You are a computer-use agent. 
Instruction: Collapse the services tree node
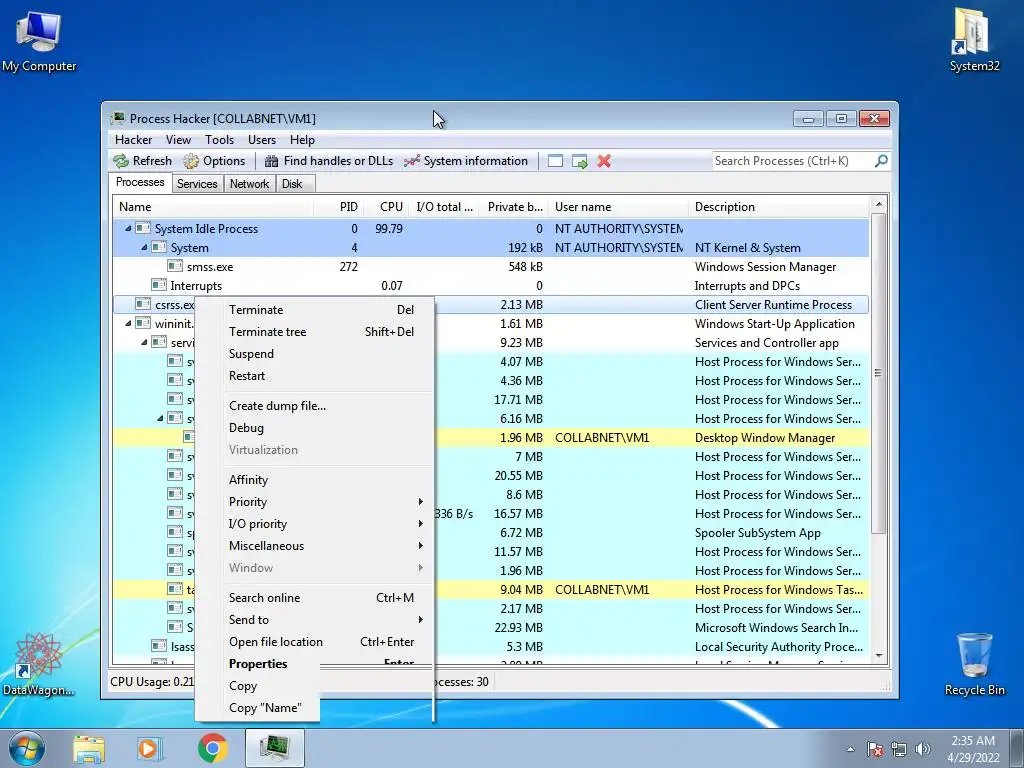[x=144, y=342]
